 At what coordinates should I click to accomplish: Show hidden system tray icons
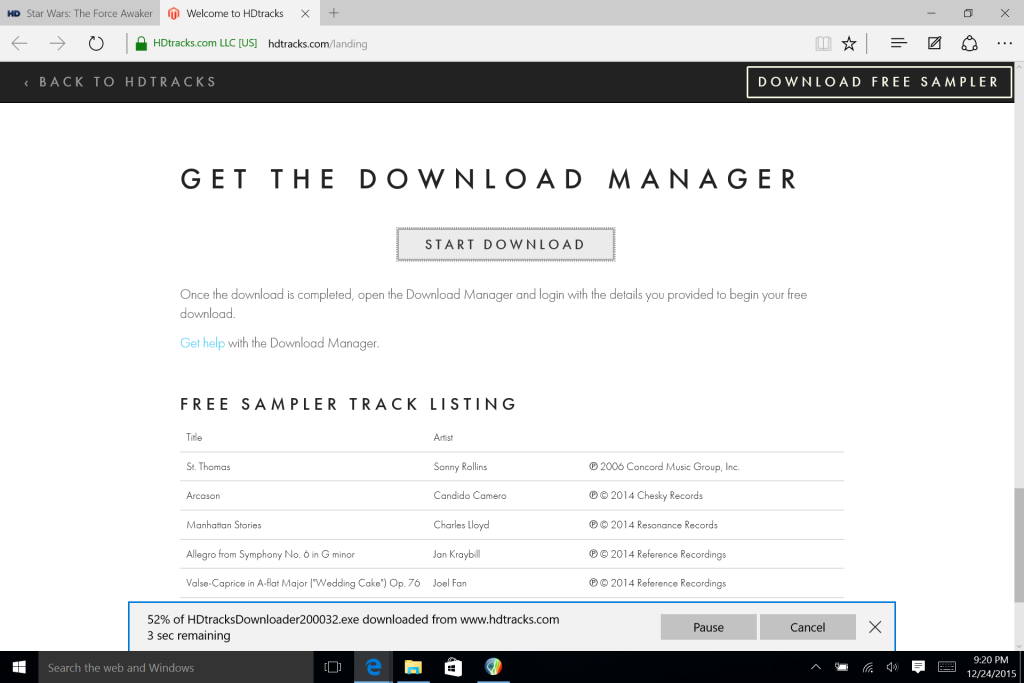point(816,667)
